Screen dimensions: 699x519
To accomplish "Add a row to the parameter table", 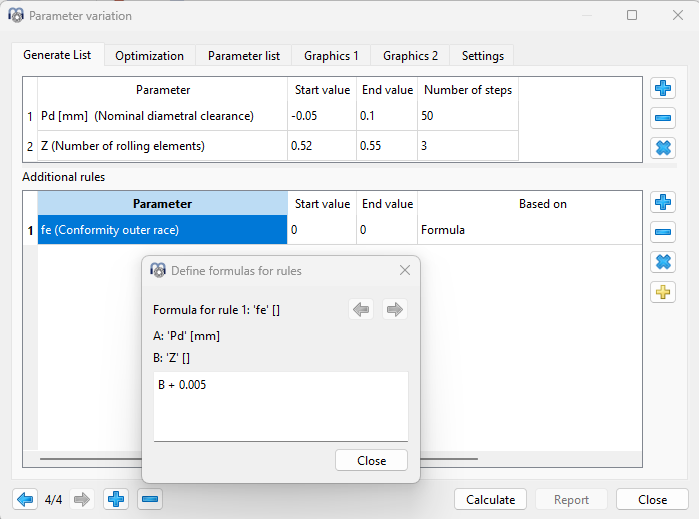I will coord(662,89).
